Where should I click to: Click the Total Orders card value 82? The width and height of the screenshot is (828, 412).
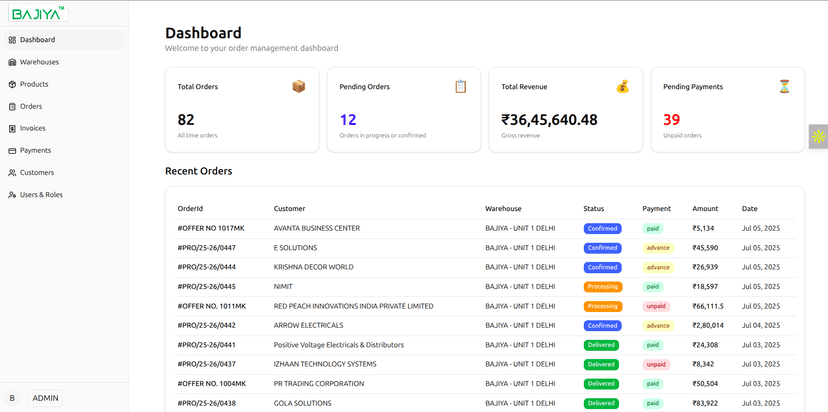(x=186, y=120)
